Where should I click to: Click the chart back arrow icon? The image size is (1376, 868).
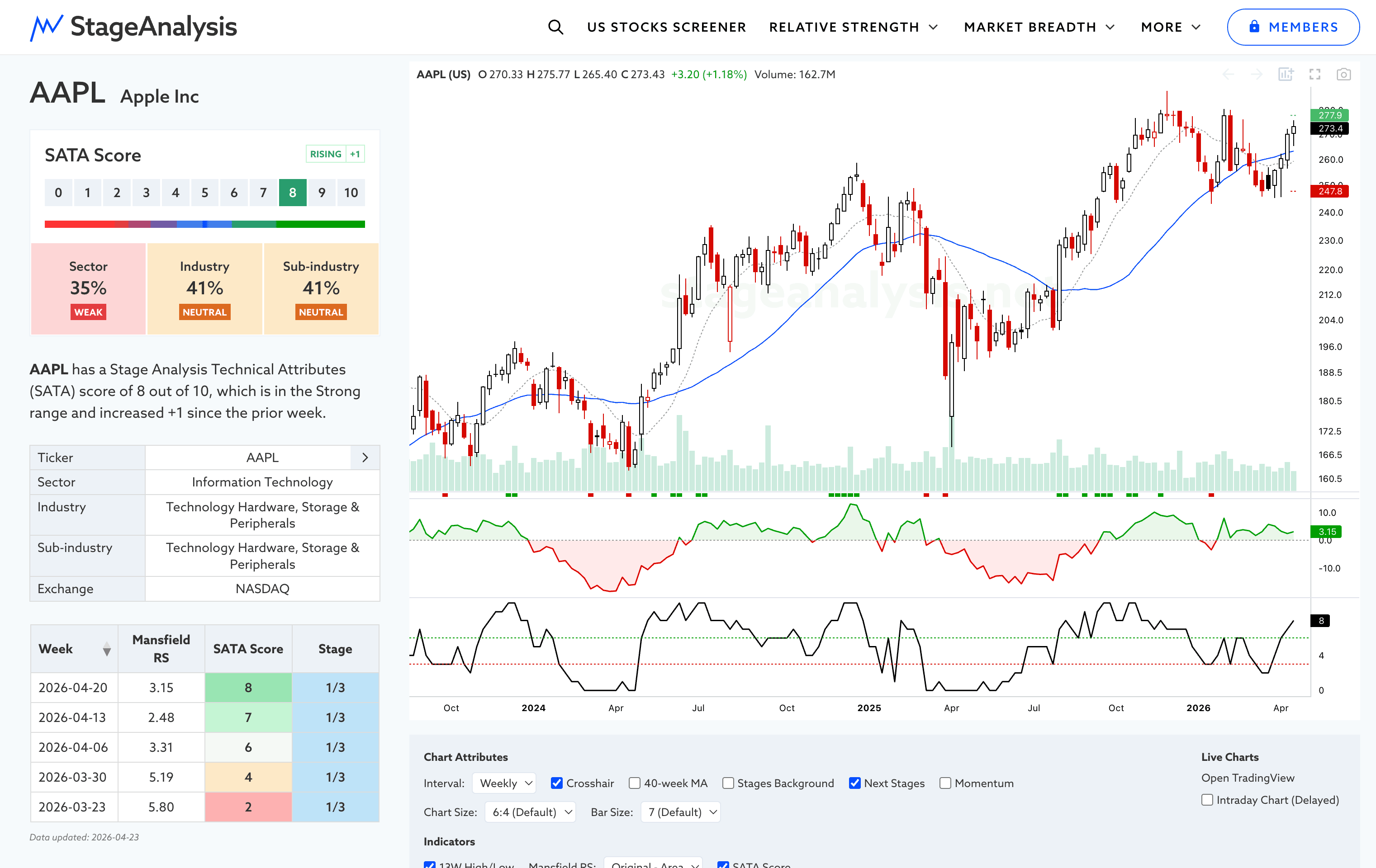pos(1228,74)
